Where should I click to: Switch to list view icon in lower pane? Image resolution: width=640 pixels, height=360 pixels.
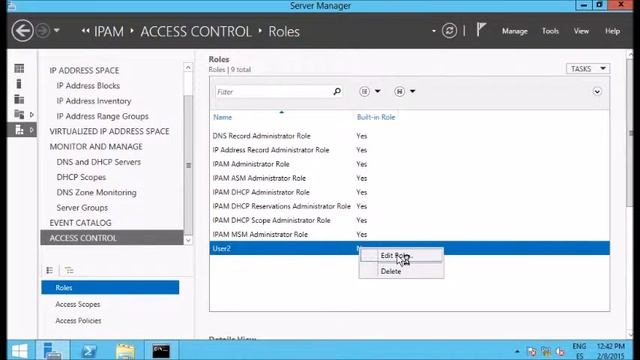pyautogui.click(x=50, y=270)
